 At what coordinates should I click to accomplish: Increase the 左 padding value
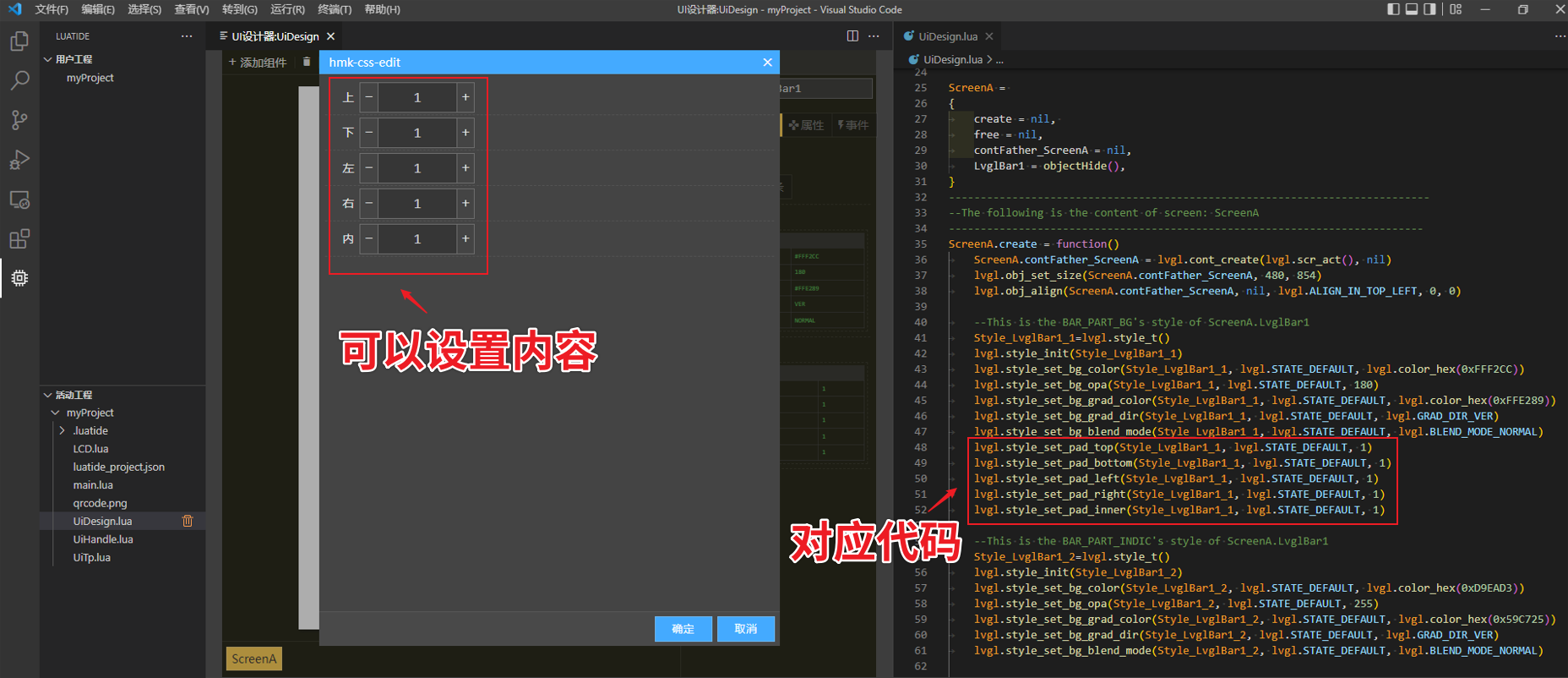coord(465,168)
